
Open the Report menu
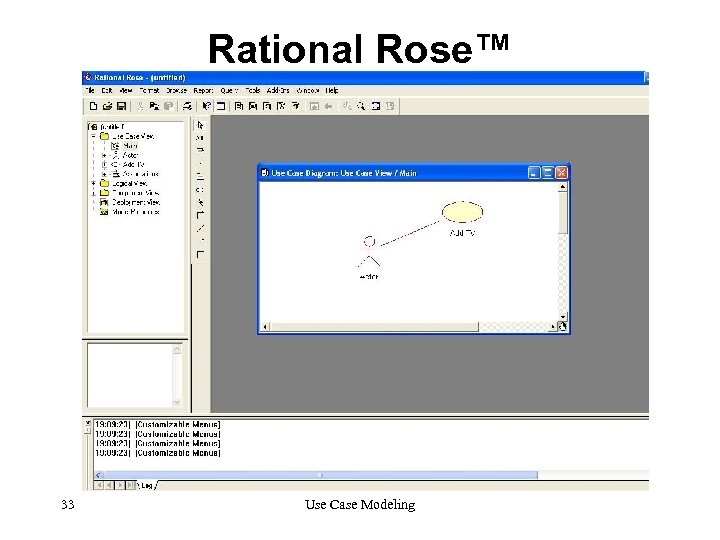pyautogui.click(x=203, y=90)
